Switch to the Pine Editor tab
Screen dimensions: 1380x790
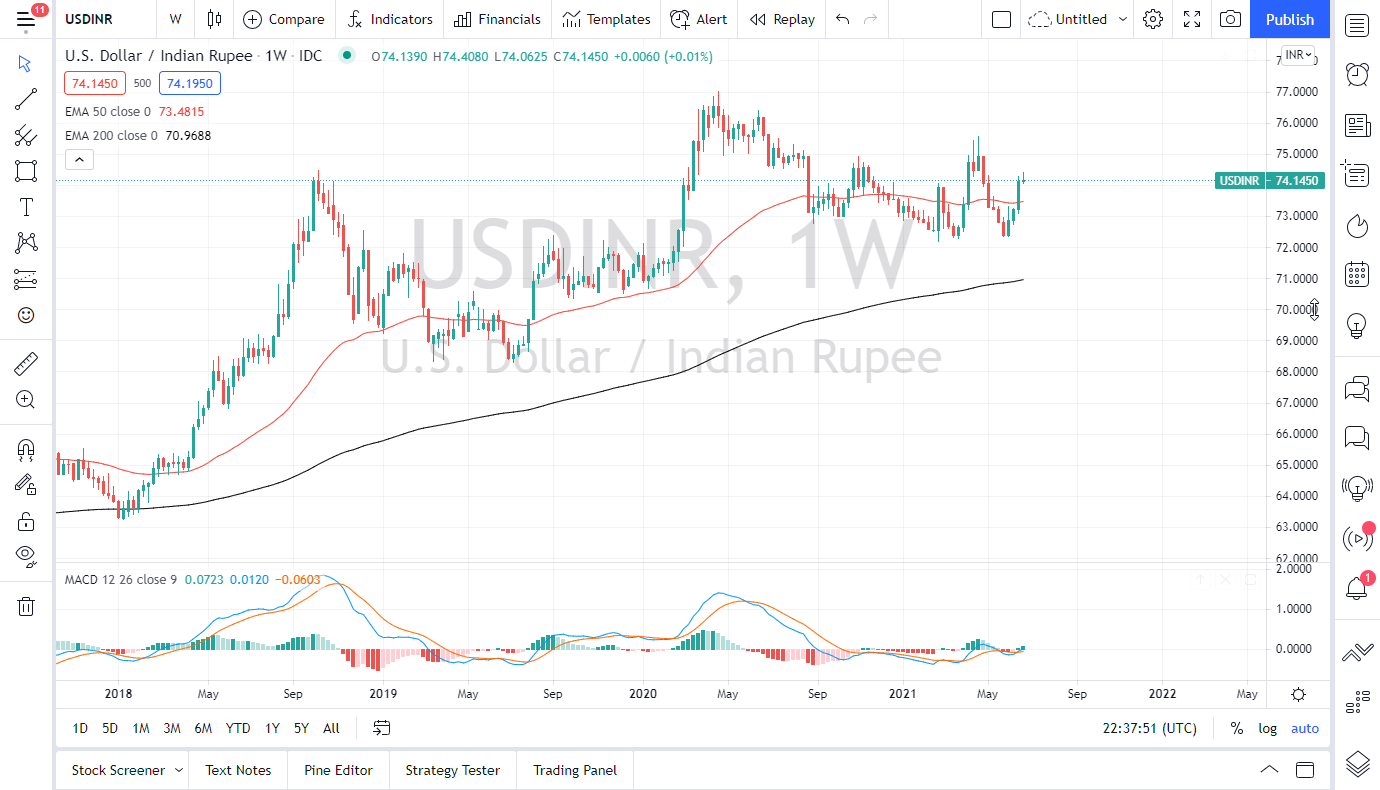tap(338, 770)
